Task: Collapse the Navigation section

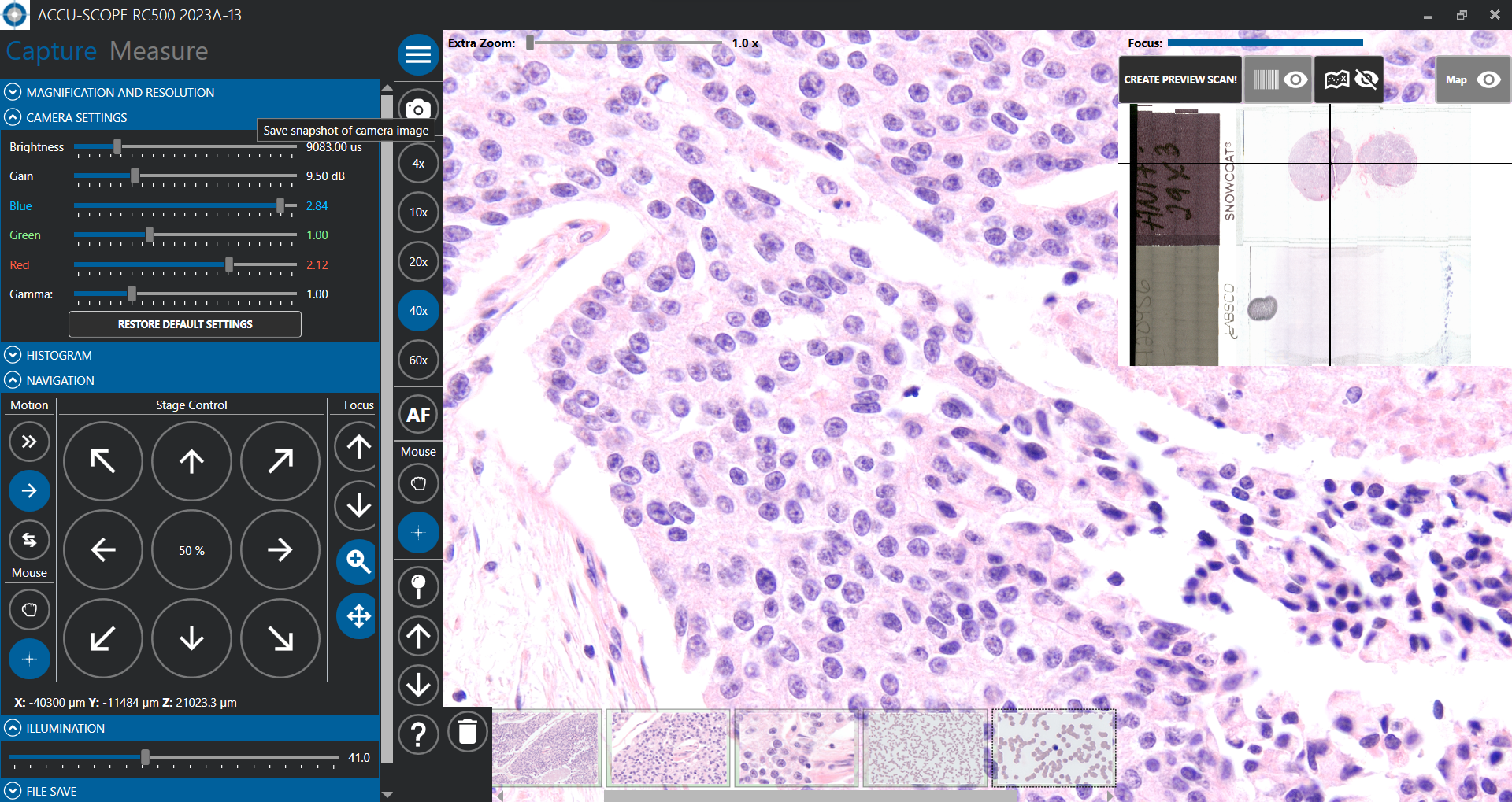Action: (190, 380)
